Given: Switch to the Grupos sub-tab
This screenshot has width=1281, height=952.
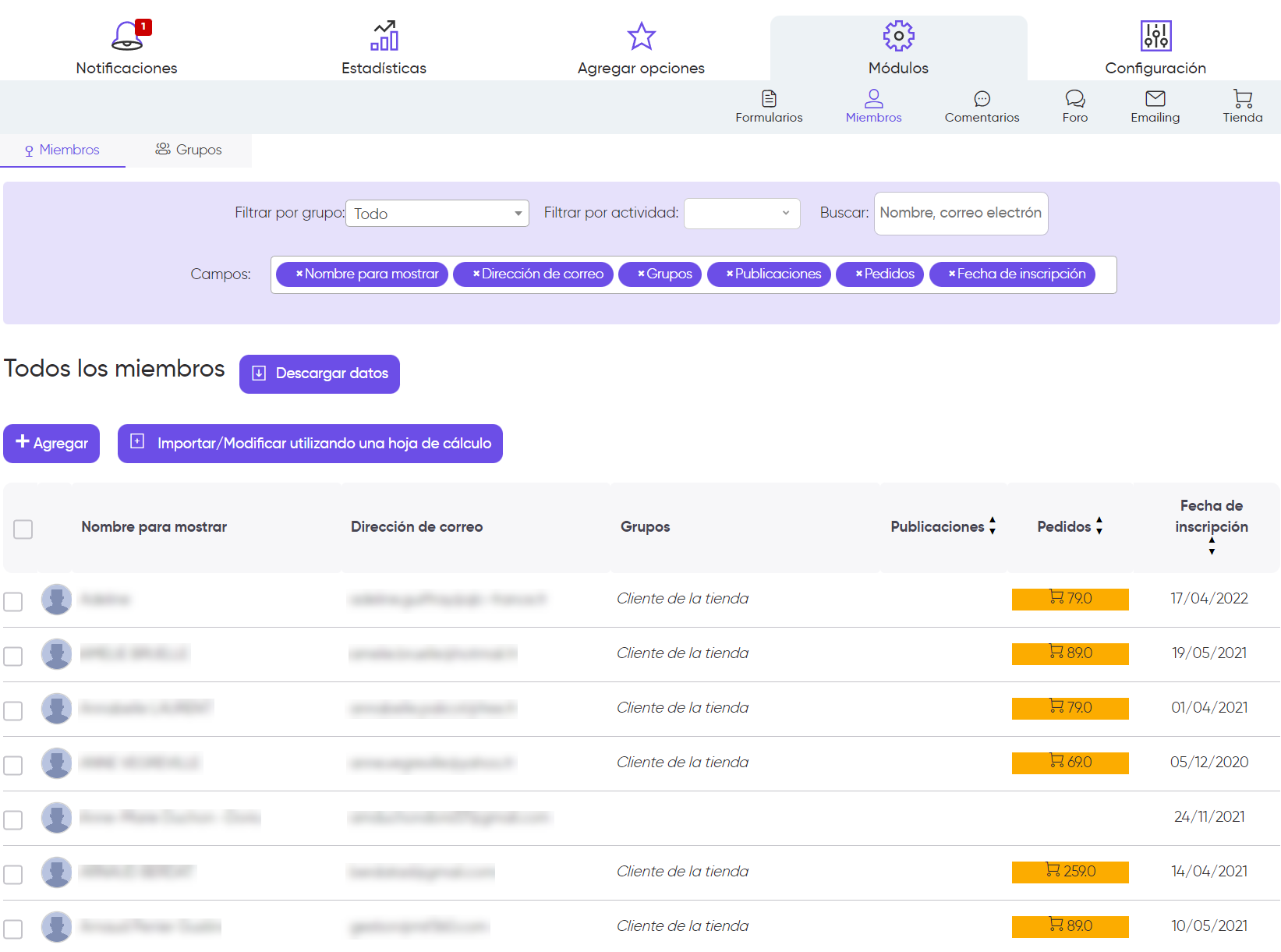Looking at the screenshot, I should [189, 150].
